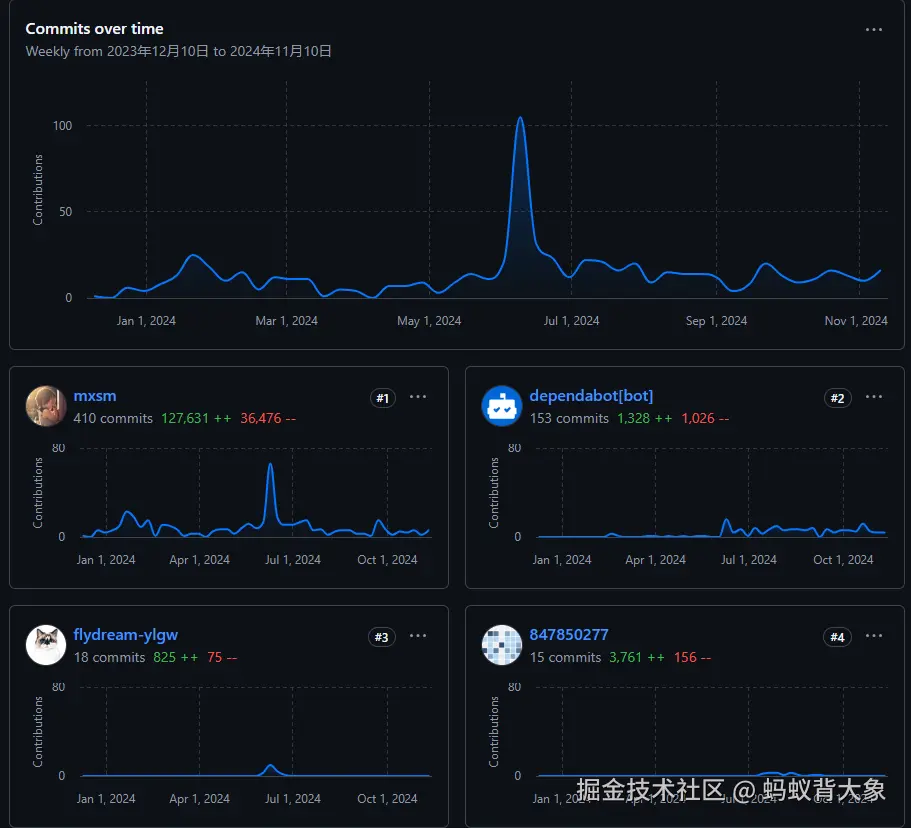Click the dependabot[bot] robot avatar

tap(501, 406)
